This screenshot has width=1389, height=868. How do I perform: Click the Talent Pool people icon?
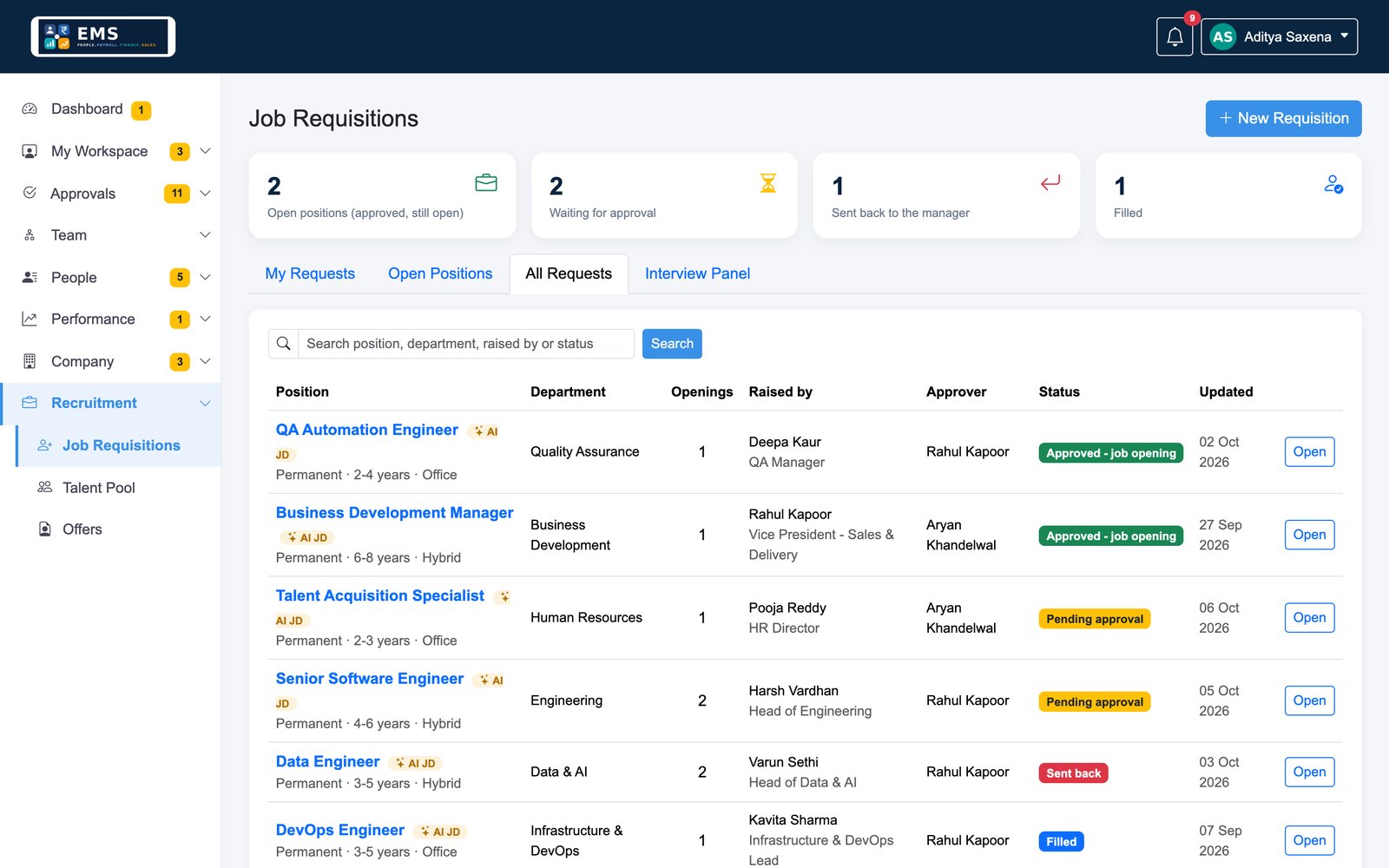[45, 487]
